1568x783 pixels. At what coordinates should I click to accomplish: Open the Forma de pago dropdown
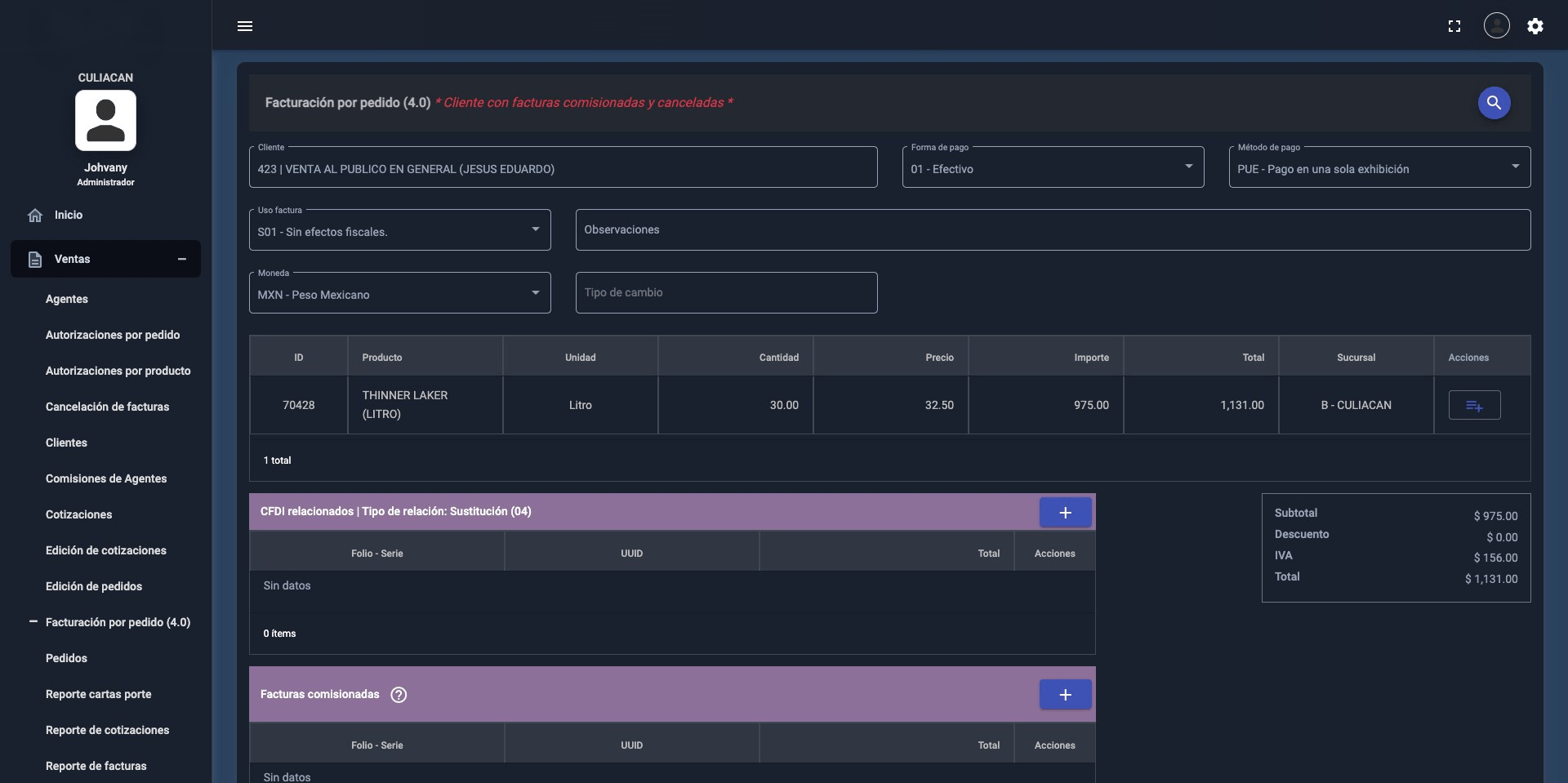pyautogui.click(x=1053, y=167)
